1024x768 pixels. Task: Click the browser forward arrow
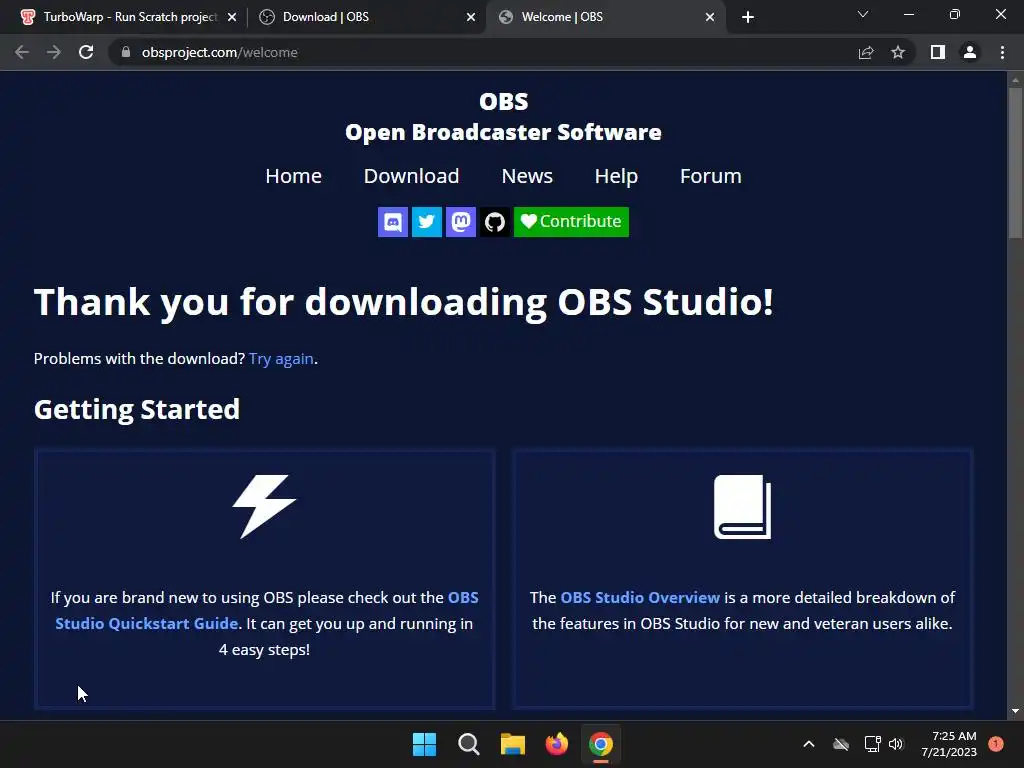(54, 52)
